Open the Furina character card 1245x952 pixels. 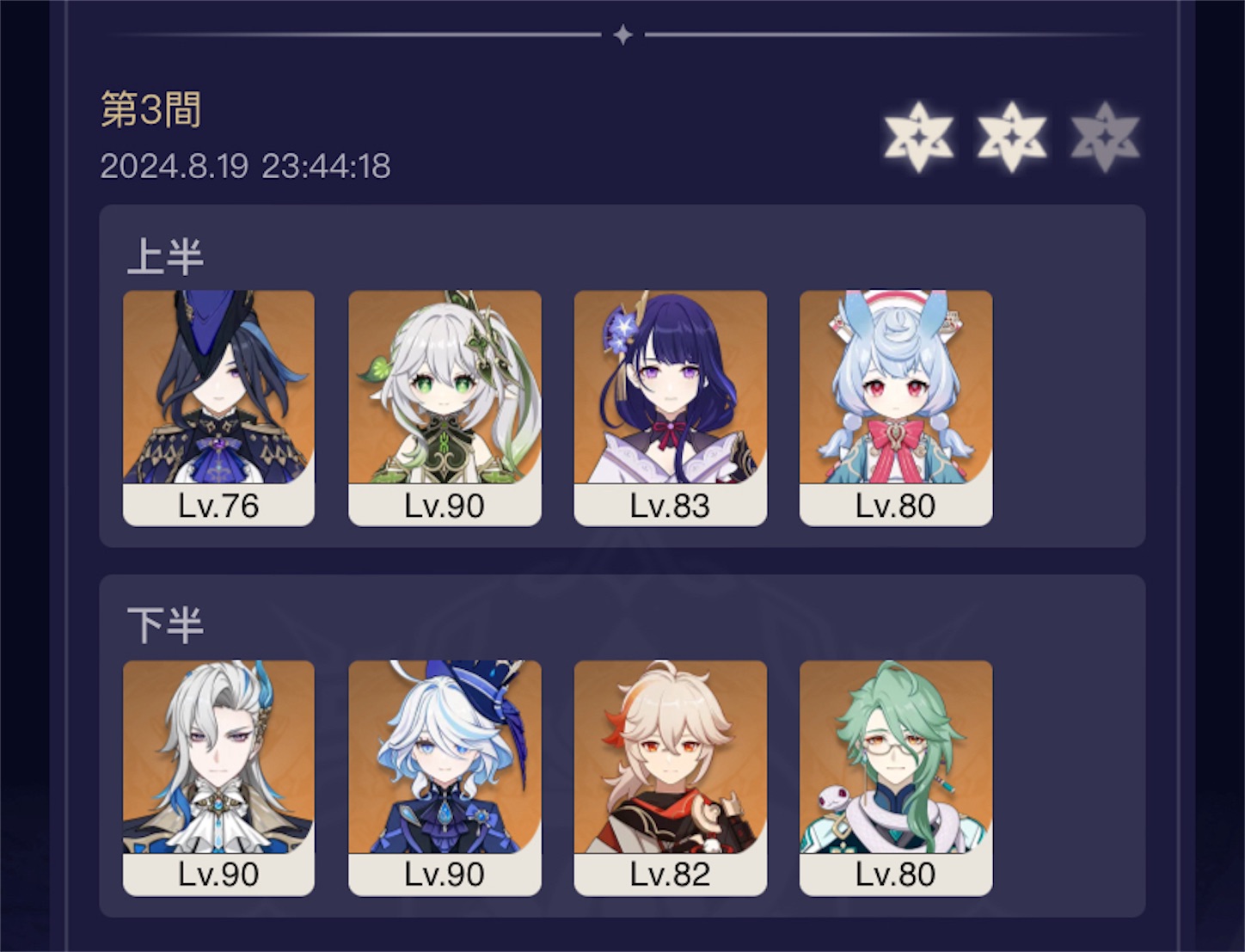point(445,778)
